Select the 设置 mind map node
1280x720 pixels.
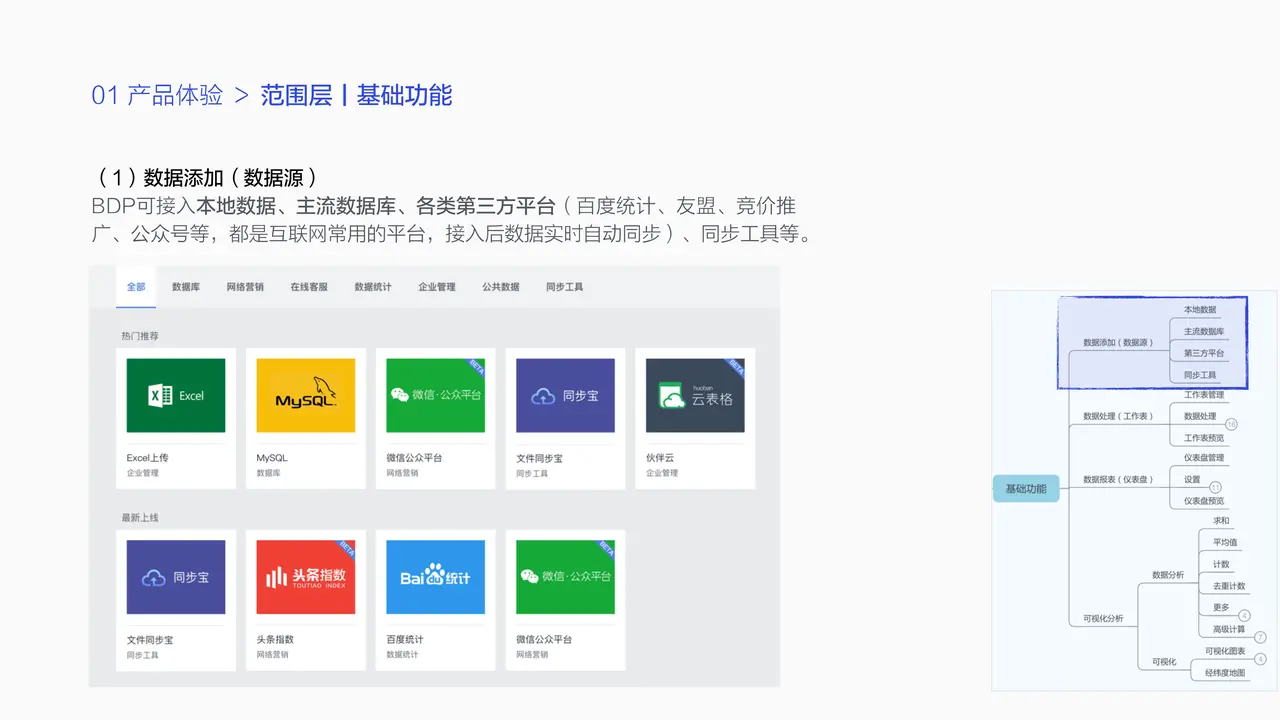tap(1192, 479)
